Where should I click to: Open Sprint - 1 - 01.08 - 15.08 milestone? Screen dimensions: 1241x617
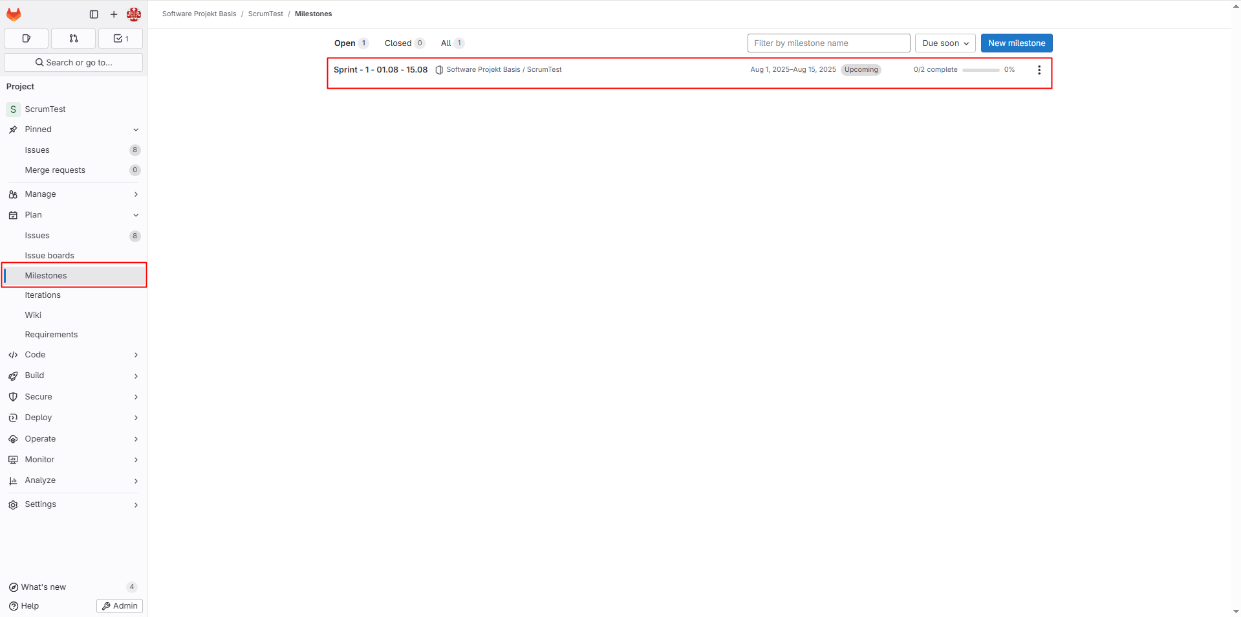click(381, 70)
